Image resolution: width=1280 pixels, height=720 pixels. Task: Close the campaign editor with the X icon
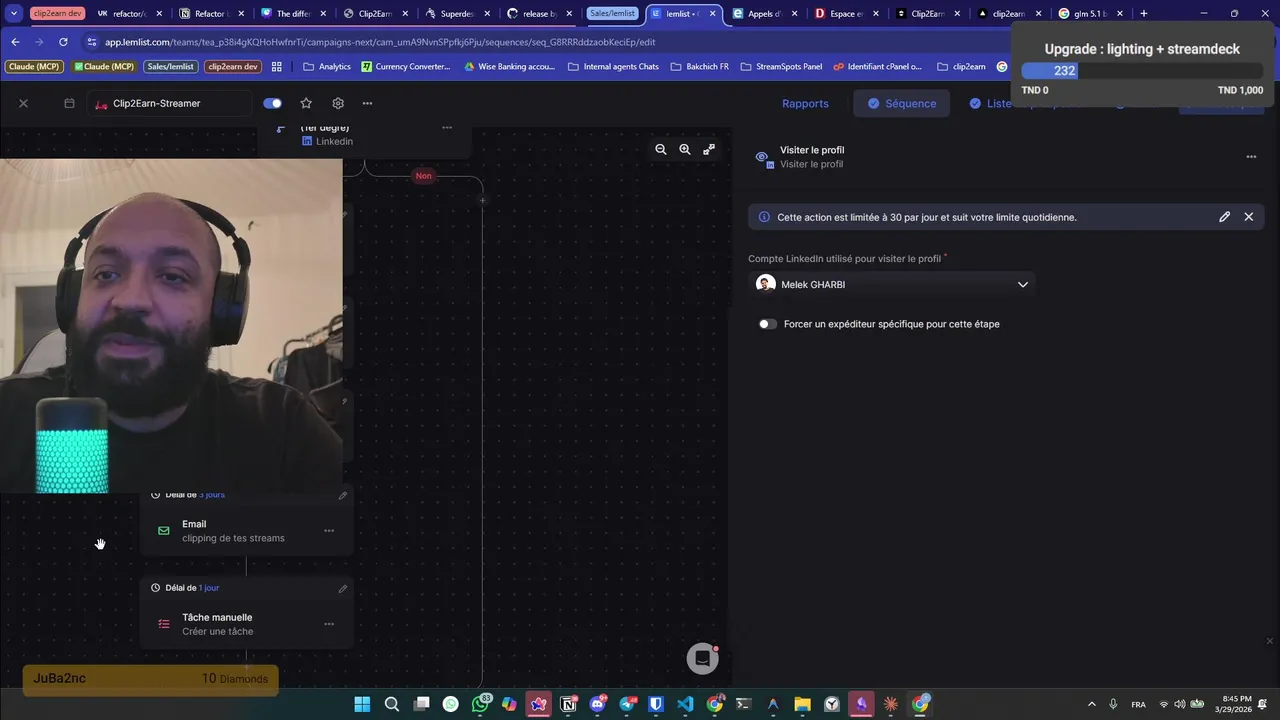pos(23,103)
